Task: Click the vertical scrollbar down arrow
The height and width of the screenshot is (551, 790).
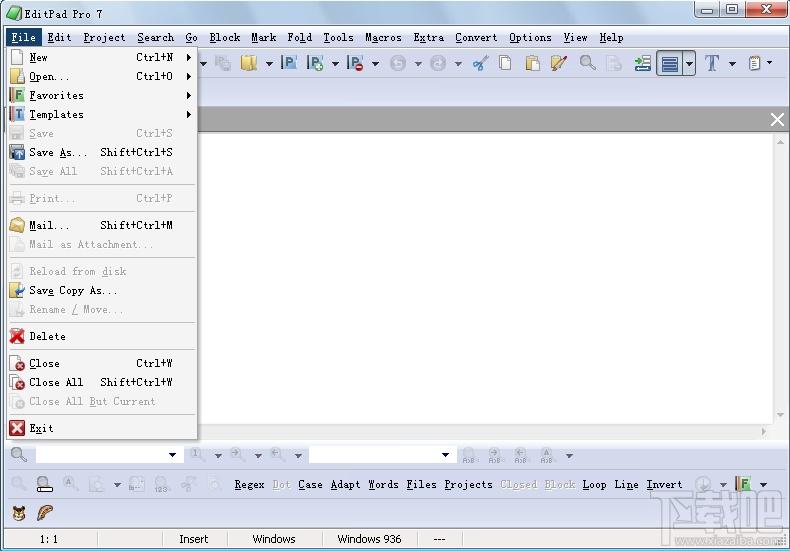Action: (780, 415)
